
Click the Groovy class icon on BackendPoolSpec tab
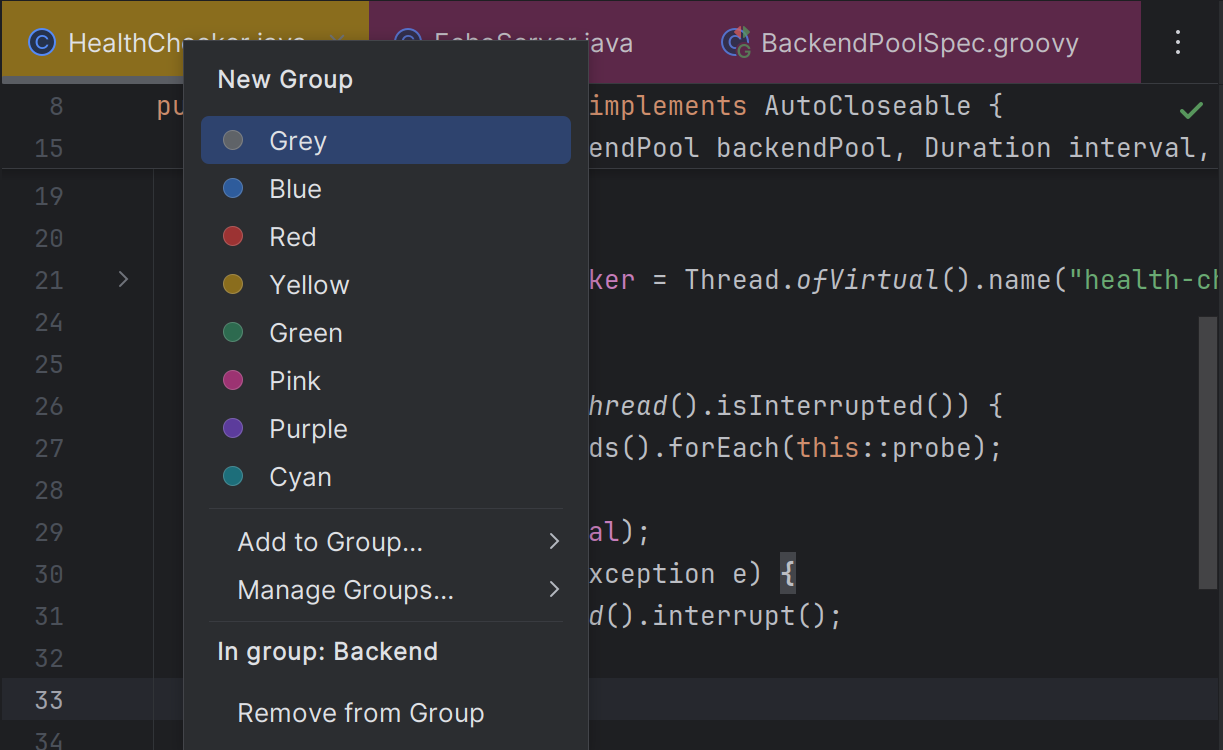point(736,43)
